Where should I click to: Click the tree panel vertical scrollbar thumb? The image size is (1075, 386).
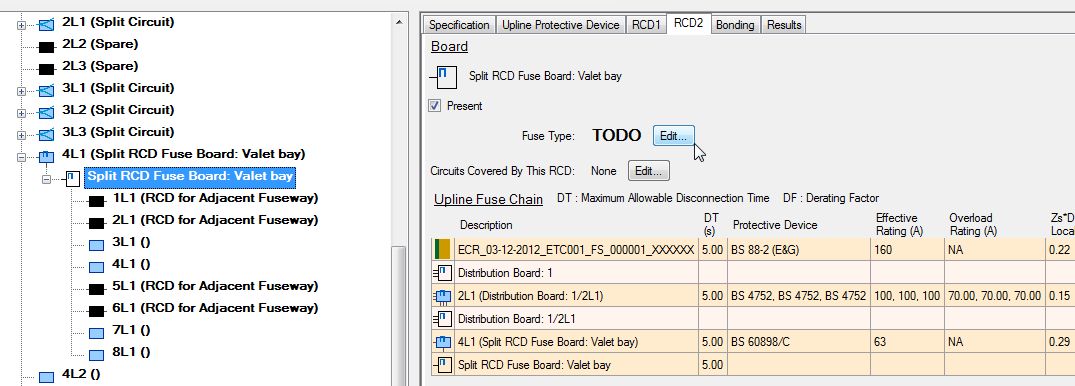(x=399, y=315)
